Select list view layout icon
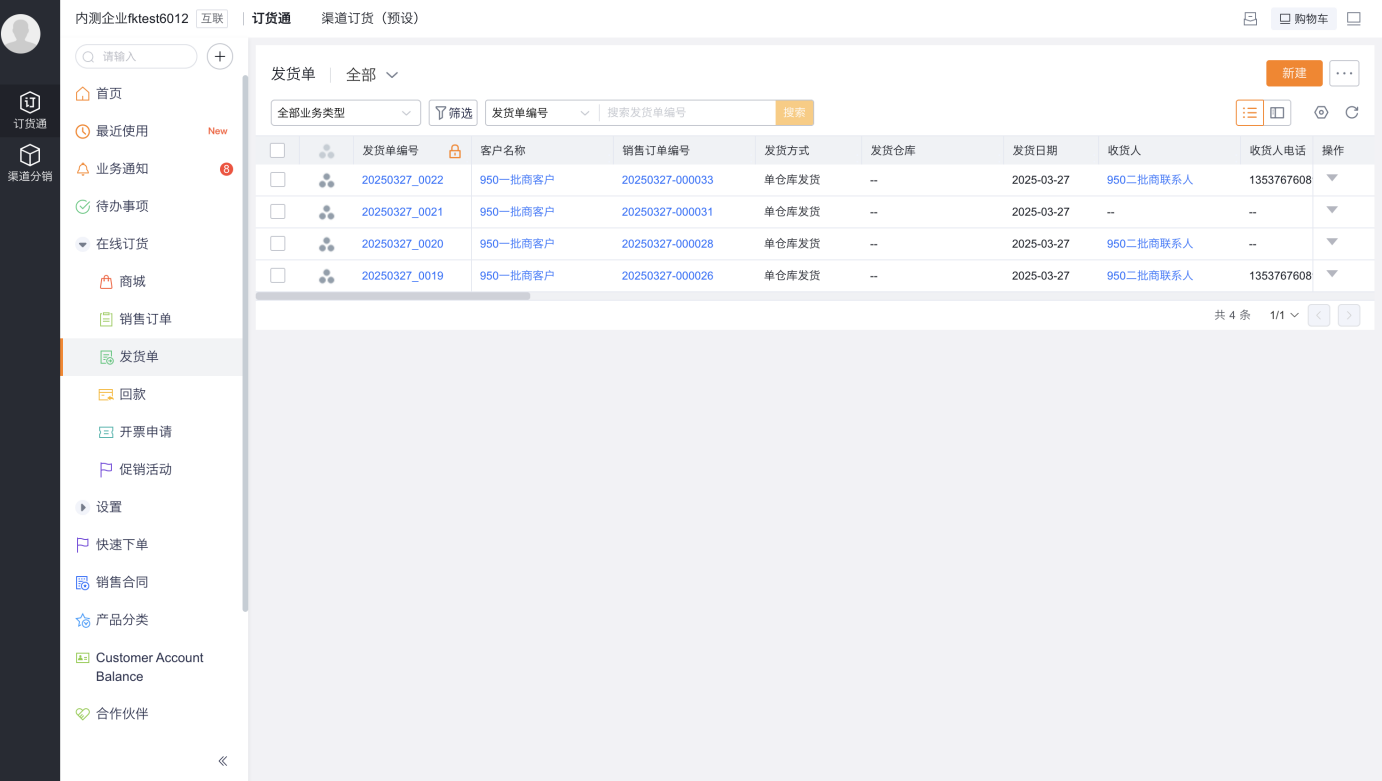 [1250, 113]
